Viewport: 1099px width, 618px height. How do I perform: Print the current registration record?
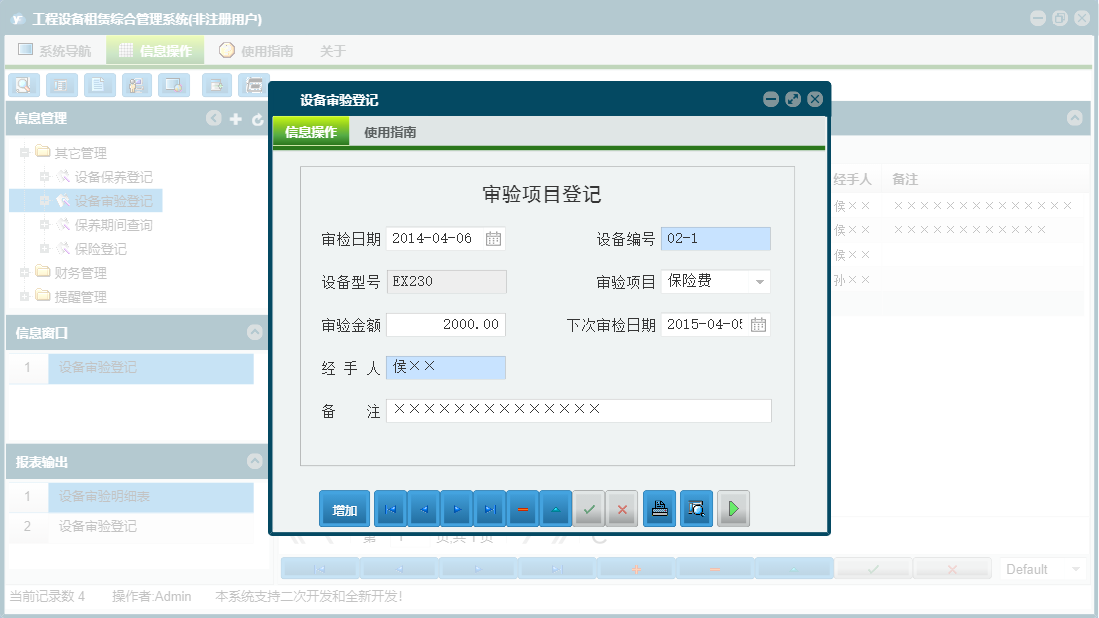(x=659, y=508)
